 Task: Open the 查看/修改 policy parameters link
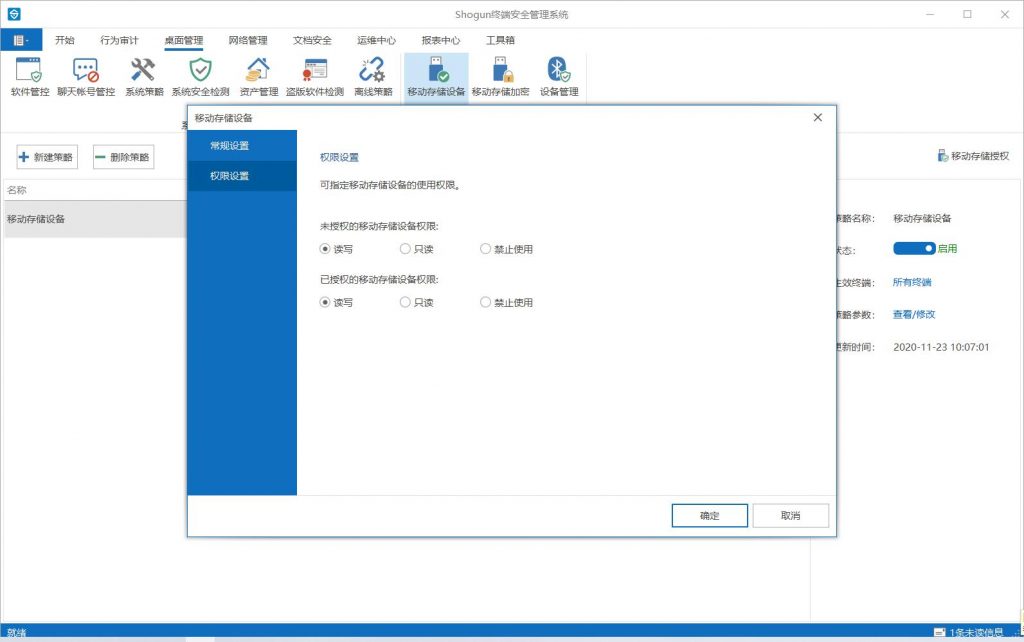tap(913, 314)
